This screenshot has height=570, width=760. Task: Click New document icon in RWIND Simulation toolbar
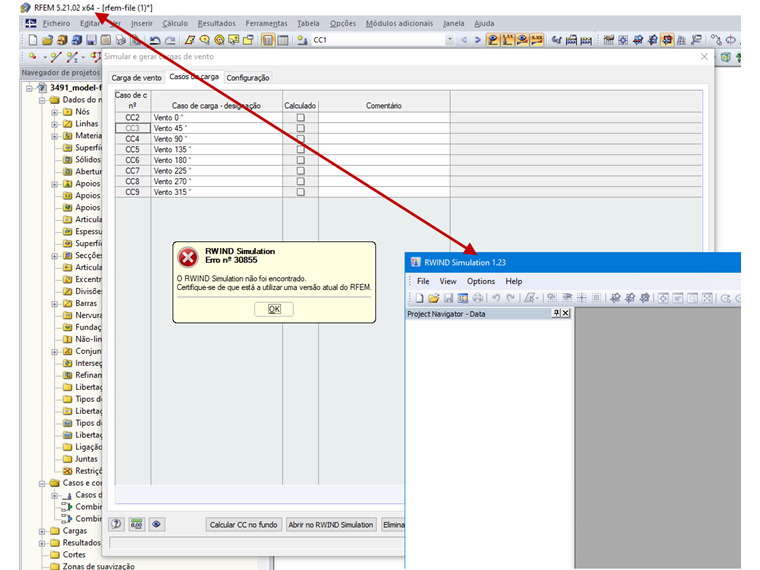click(419, 298)
